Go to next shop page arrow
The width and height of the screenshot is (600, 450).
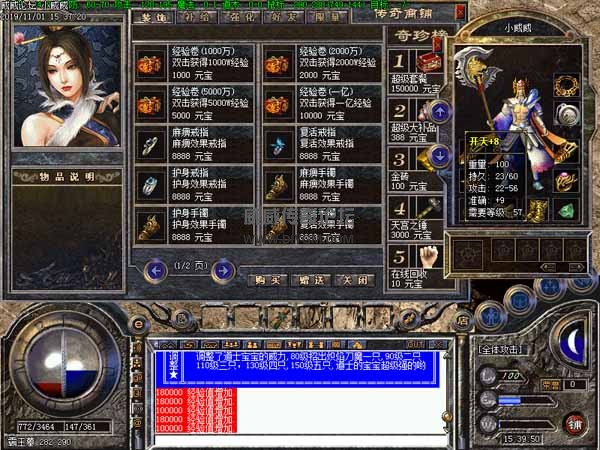click(223, 271)
